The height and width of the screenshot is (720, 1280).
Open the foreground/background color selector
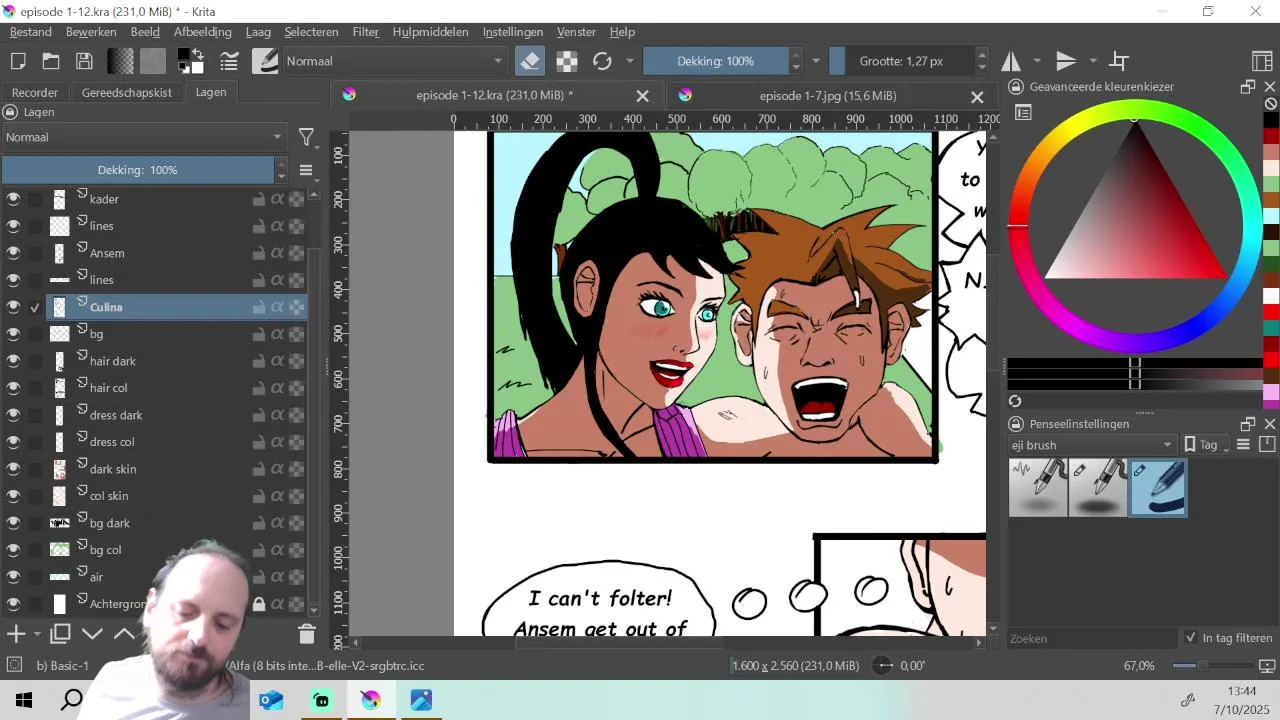[190, 61]
